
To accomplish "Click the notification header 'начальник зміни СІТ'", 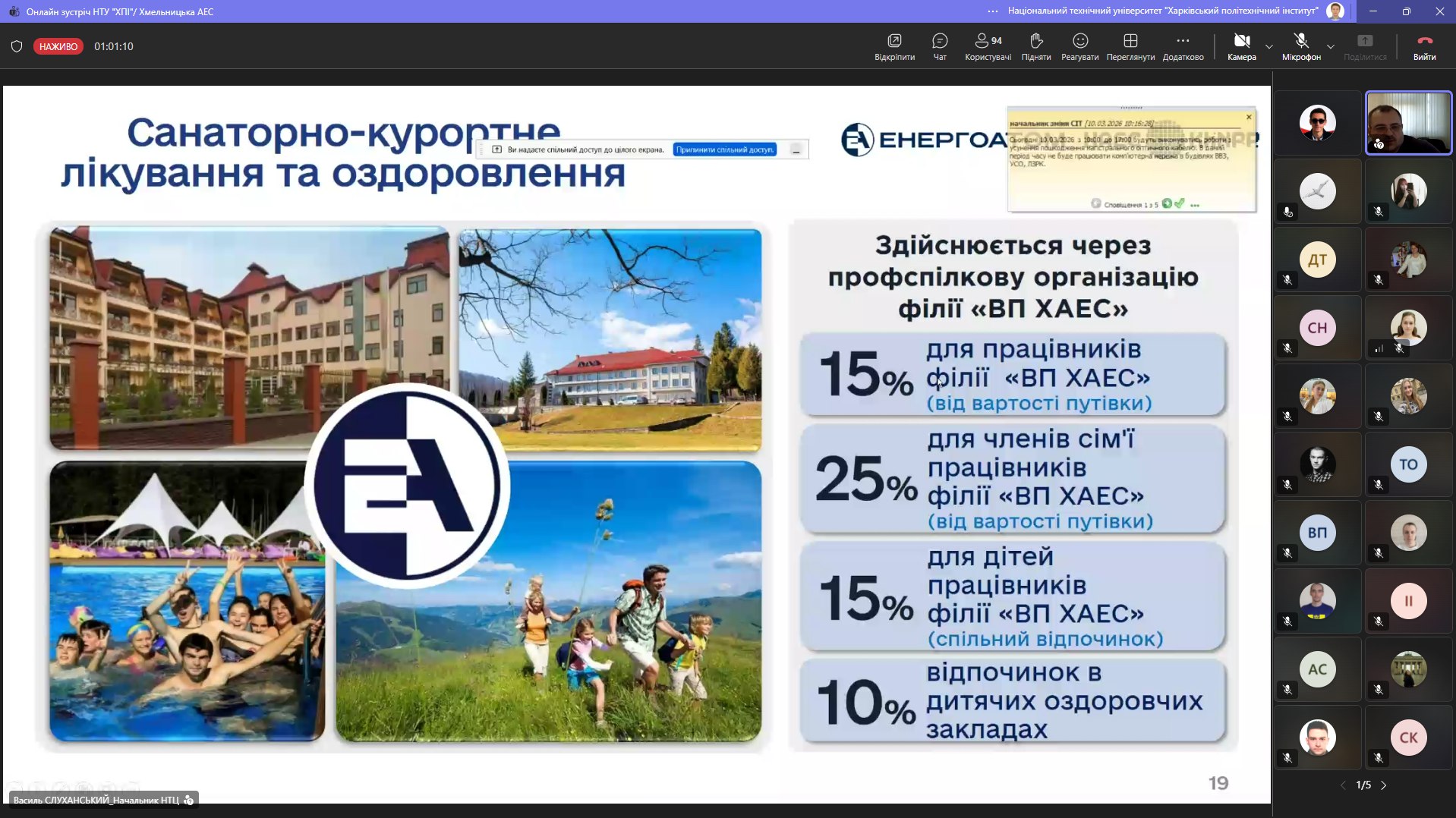I will 1046,123.
